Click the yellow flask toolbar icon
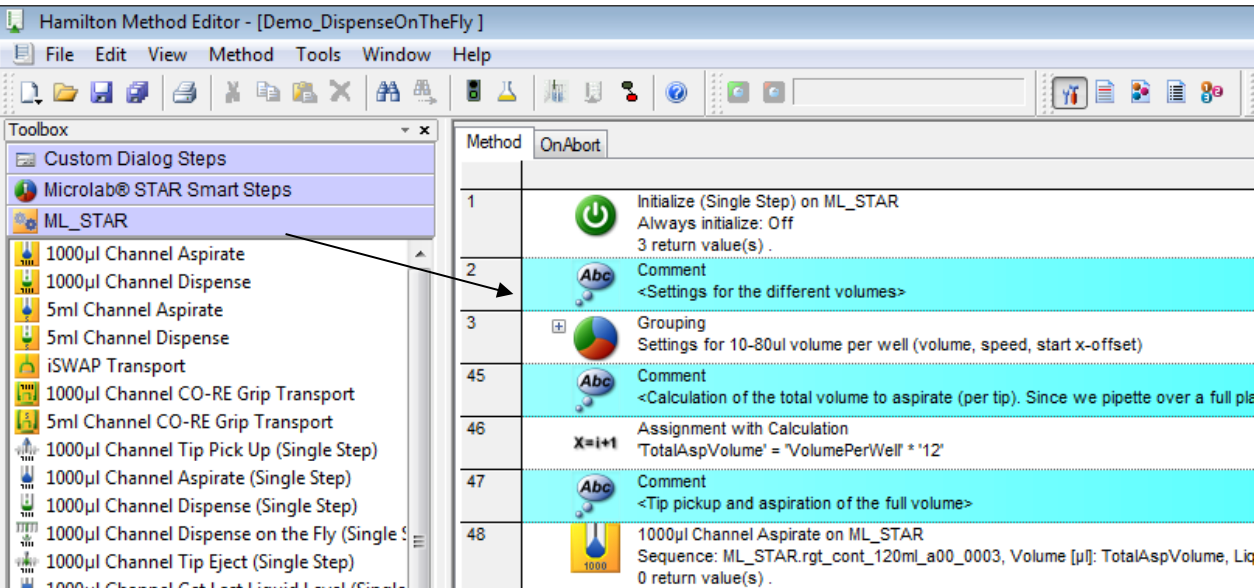This screenshot has width=1258, height=588. coord(508,93)
